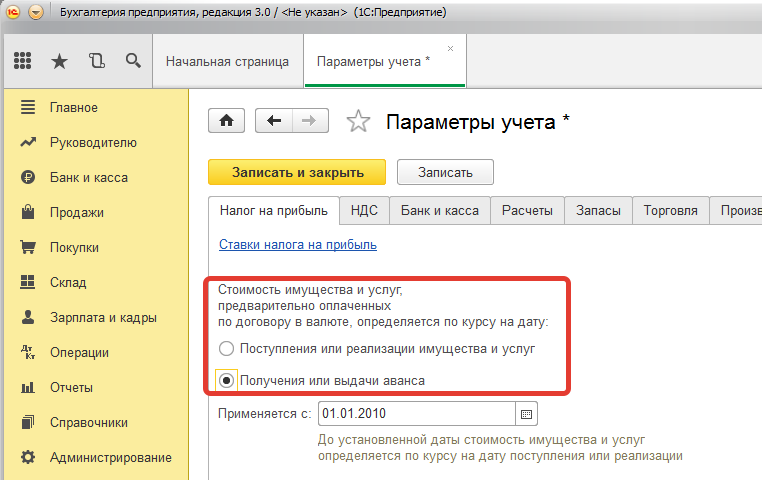Open the History icon in top toolbar
This screenshot has height=480, width=762.
(x=96, y=61)
